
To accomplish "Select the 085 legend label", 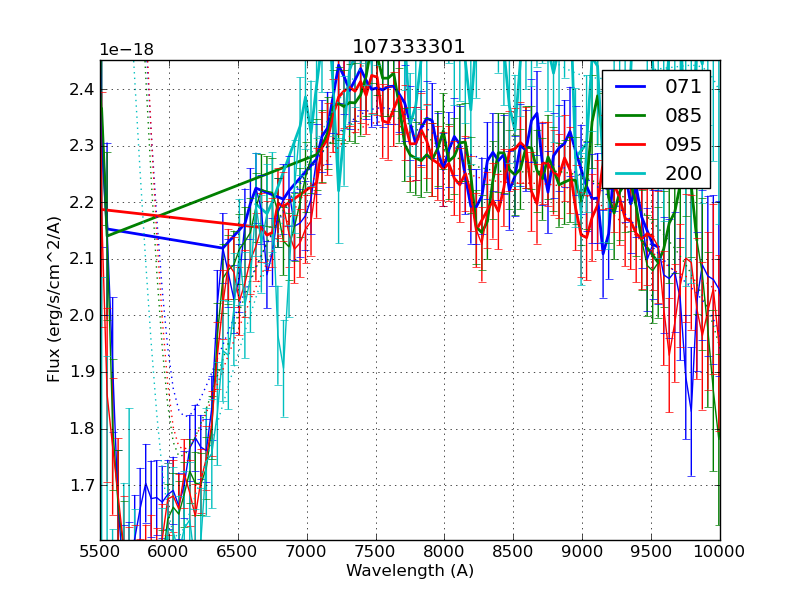I will coord(683,116).
